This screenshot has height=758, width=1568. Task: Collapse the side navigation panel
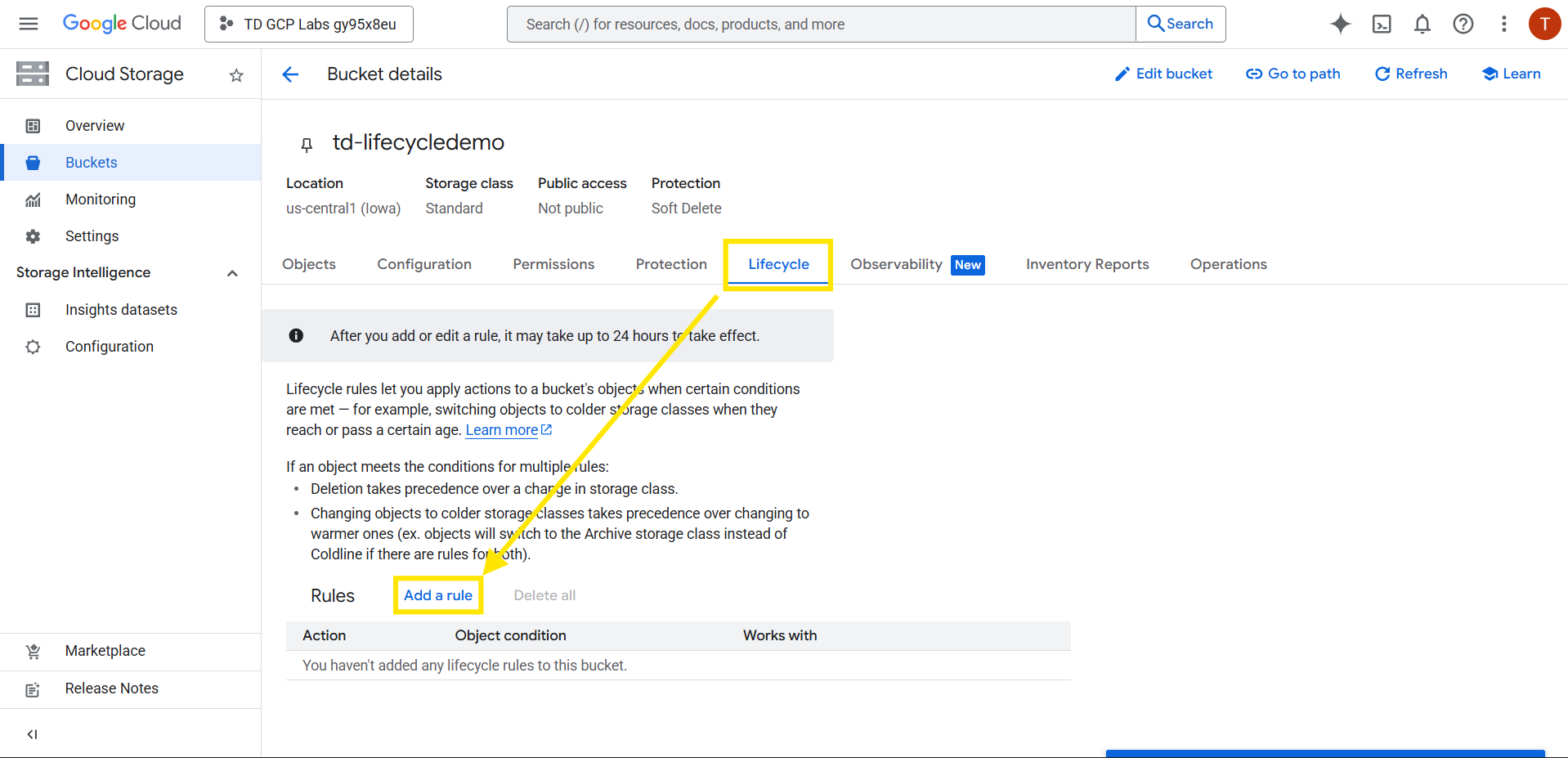pyautogui.click(x=32, y=733)
